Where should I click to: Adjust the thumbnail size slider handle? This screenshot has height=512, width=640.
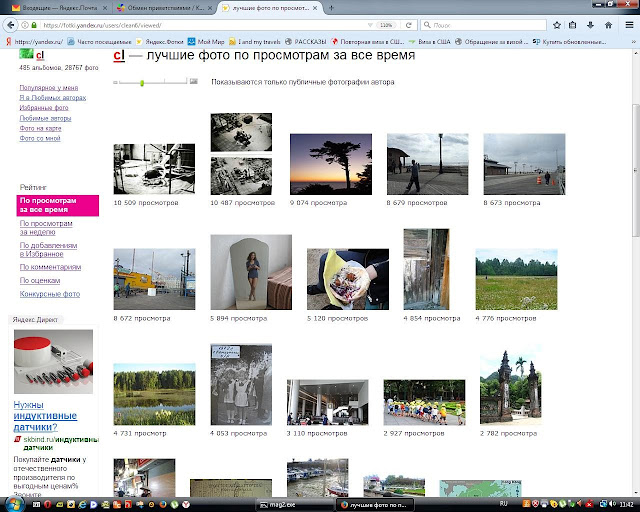pos(142,83)
